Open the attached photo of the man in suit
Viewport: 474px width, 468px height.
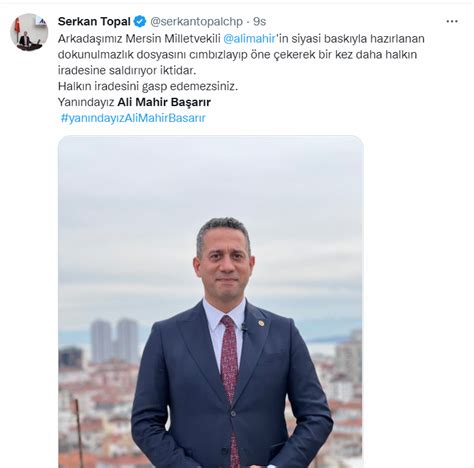point(211,301)
